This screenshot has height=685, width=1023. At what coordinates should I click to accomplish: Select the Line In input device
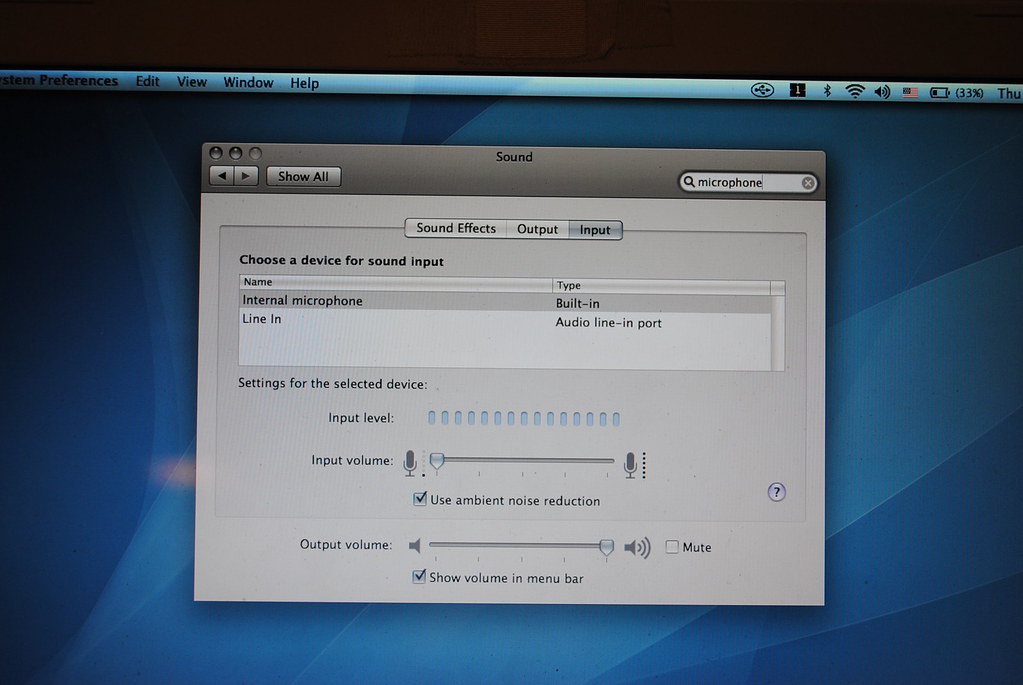[x=262, y=319]
